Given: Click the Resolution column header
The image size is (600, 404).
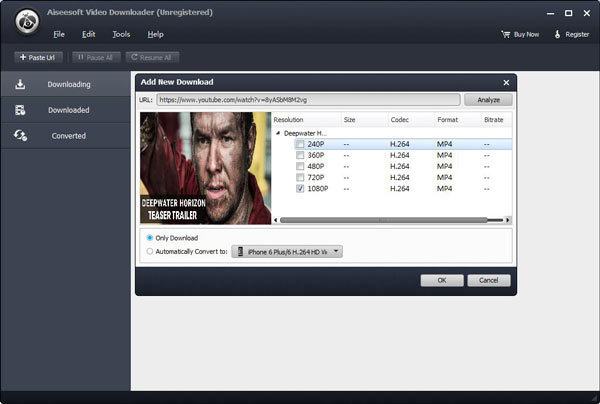Looking at the screenshot, I should tap(306, 120).
